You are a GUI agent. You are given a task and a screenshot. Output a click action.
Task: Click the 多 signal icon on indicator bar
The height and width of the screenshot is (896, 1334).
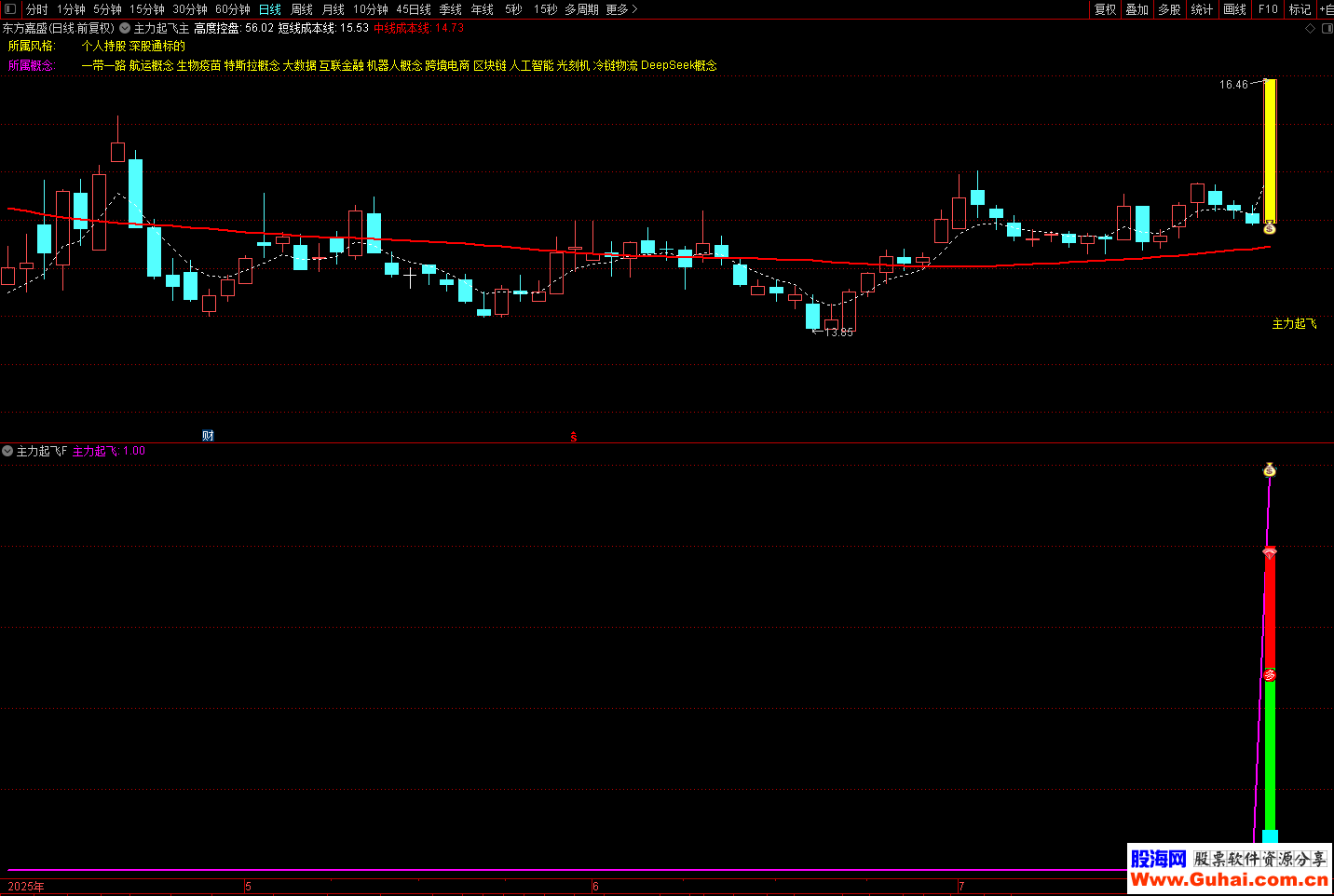(1269, 674)
